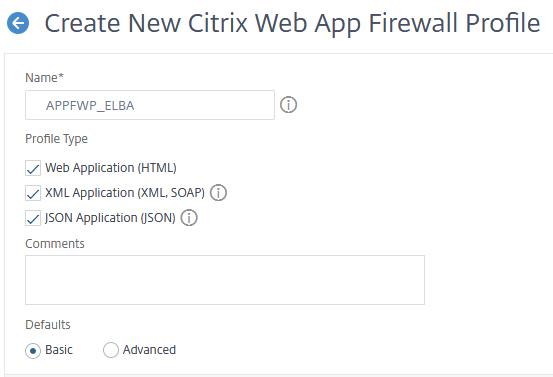The width and height of the screenshot is (553, 377).
Task: Click the Profile Type section label
Action: (56, 139)
